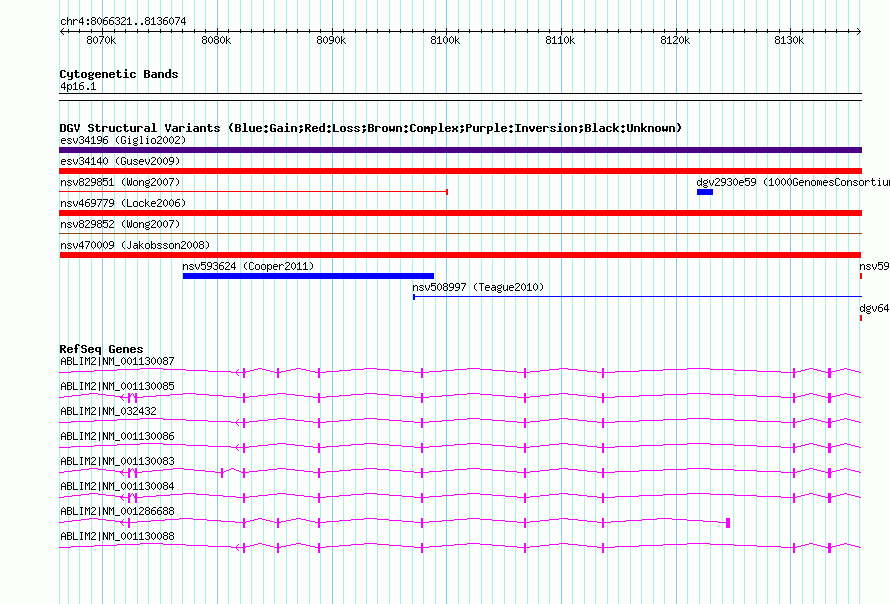The width and height of the screenshot is (890, 604).
Task: Click the 4p16.1 band label
Action: click(x=78, y=86)
